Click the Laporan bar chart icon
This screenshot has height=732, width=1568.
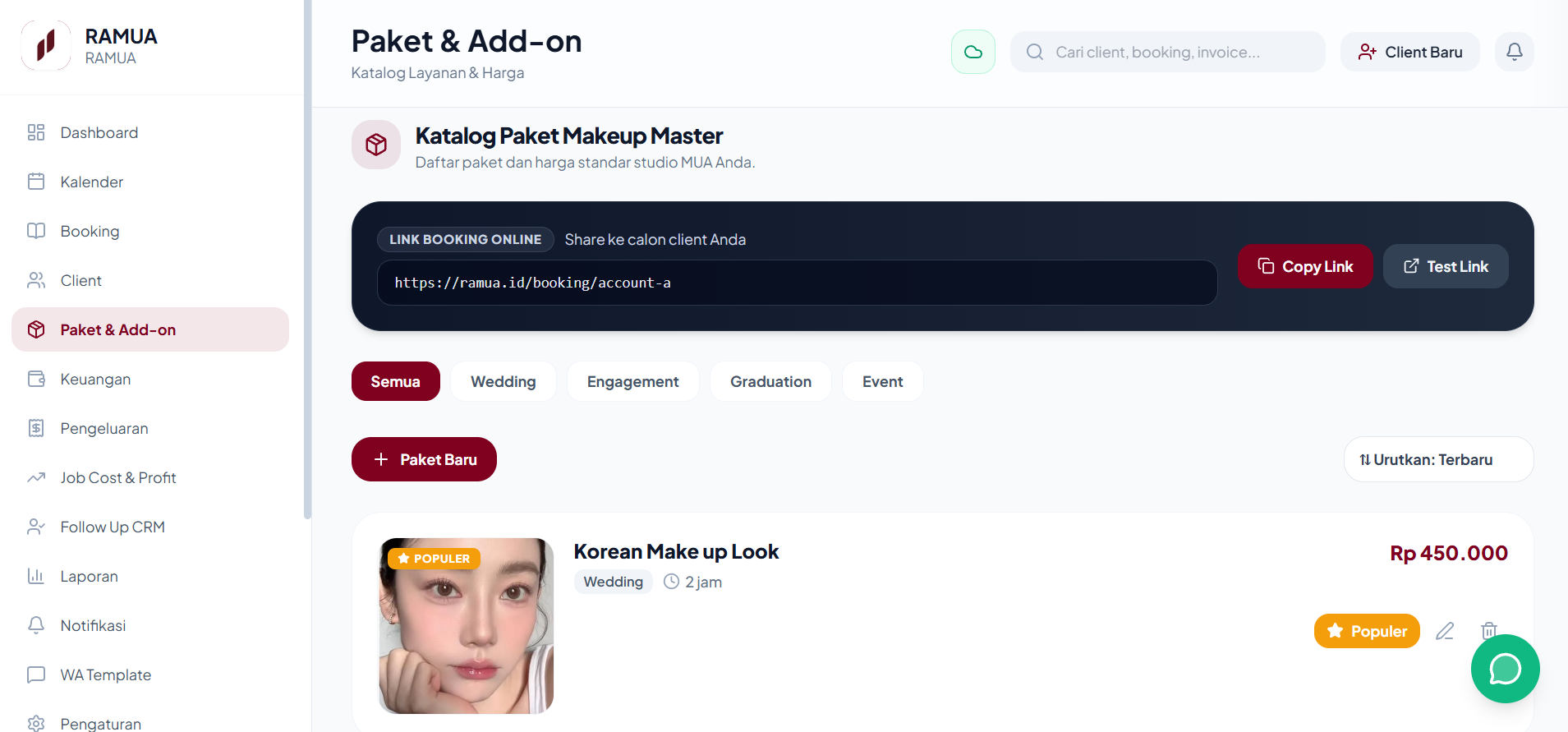point(36,576)
